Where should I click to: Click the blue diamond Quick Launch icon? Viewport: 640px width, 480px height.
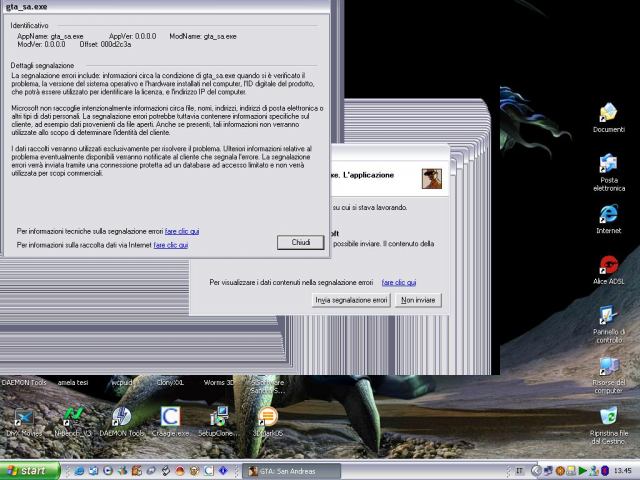pos(223,471)
